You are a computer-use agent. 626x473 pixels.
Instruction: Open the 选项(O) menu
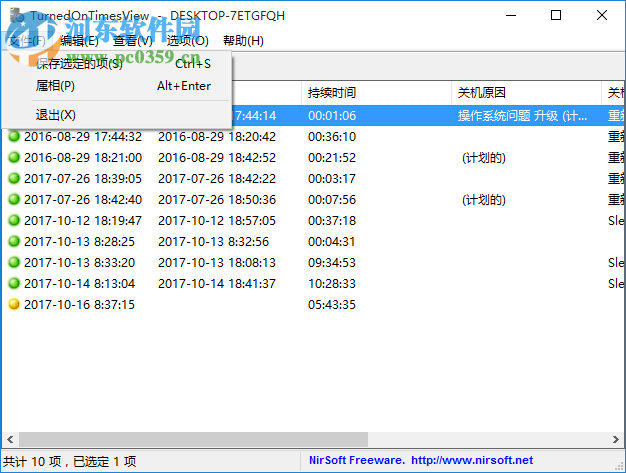coord(187,41)
